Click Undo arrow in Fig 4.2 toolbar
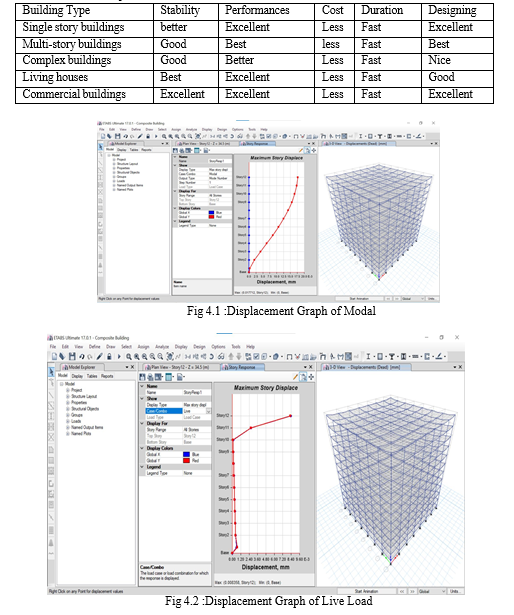Screen dimensions: 514x615 coord(82,357)
